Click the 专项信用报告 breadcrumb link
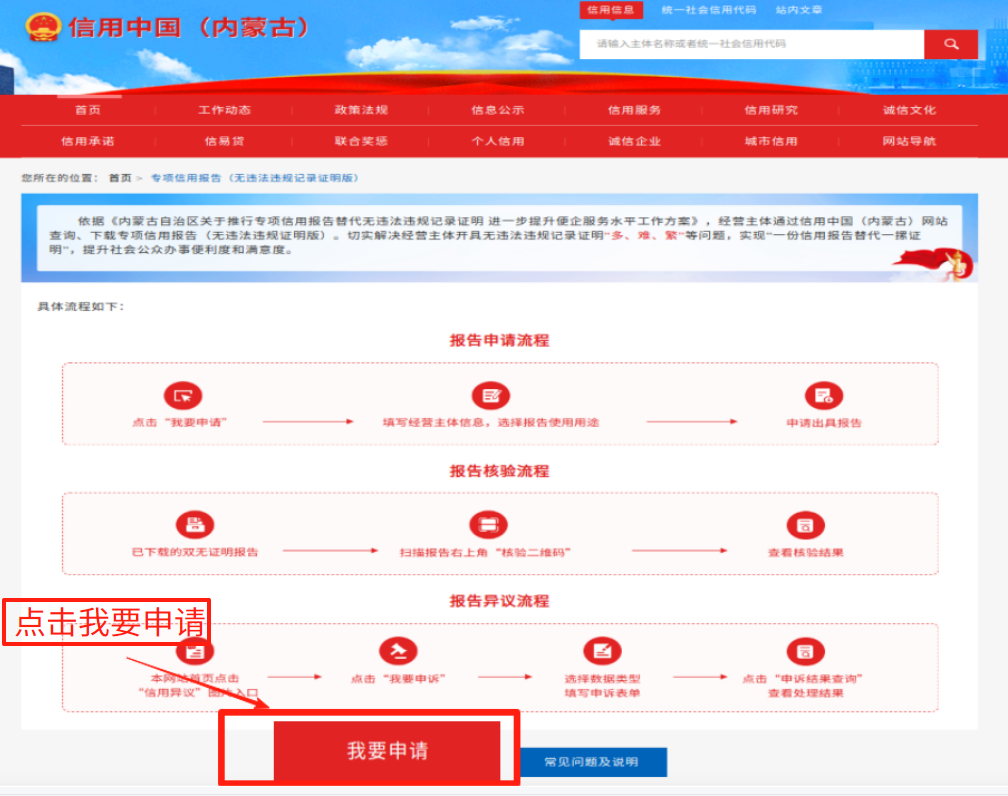 click(255, 177)
